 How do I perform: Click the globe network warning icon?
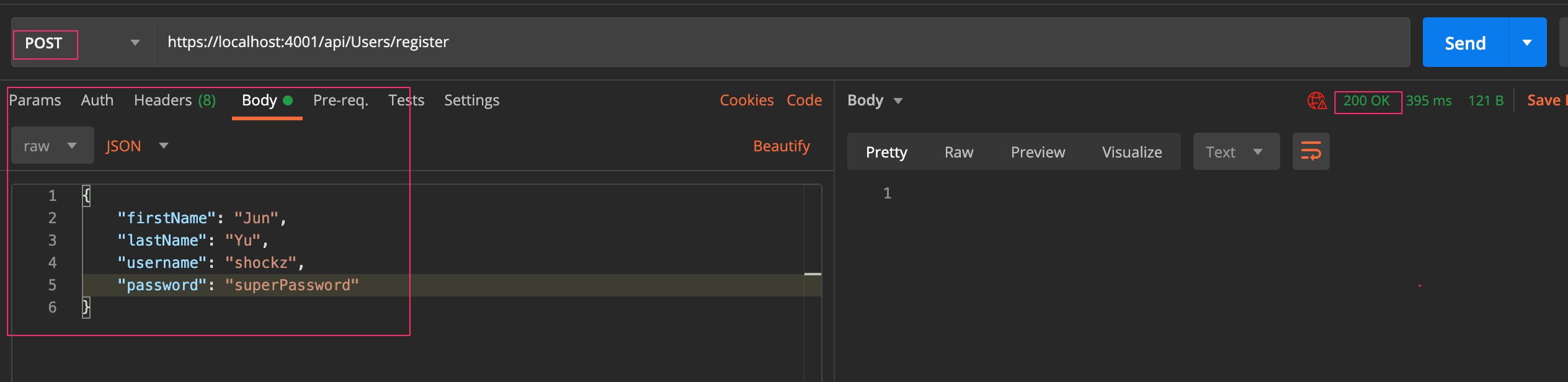[1316, 100]
